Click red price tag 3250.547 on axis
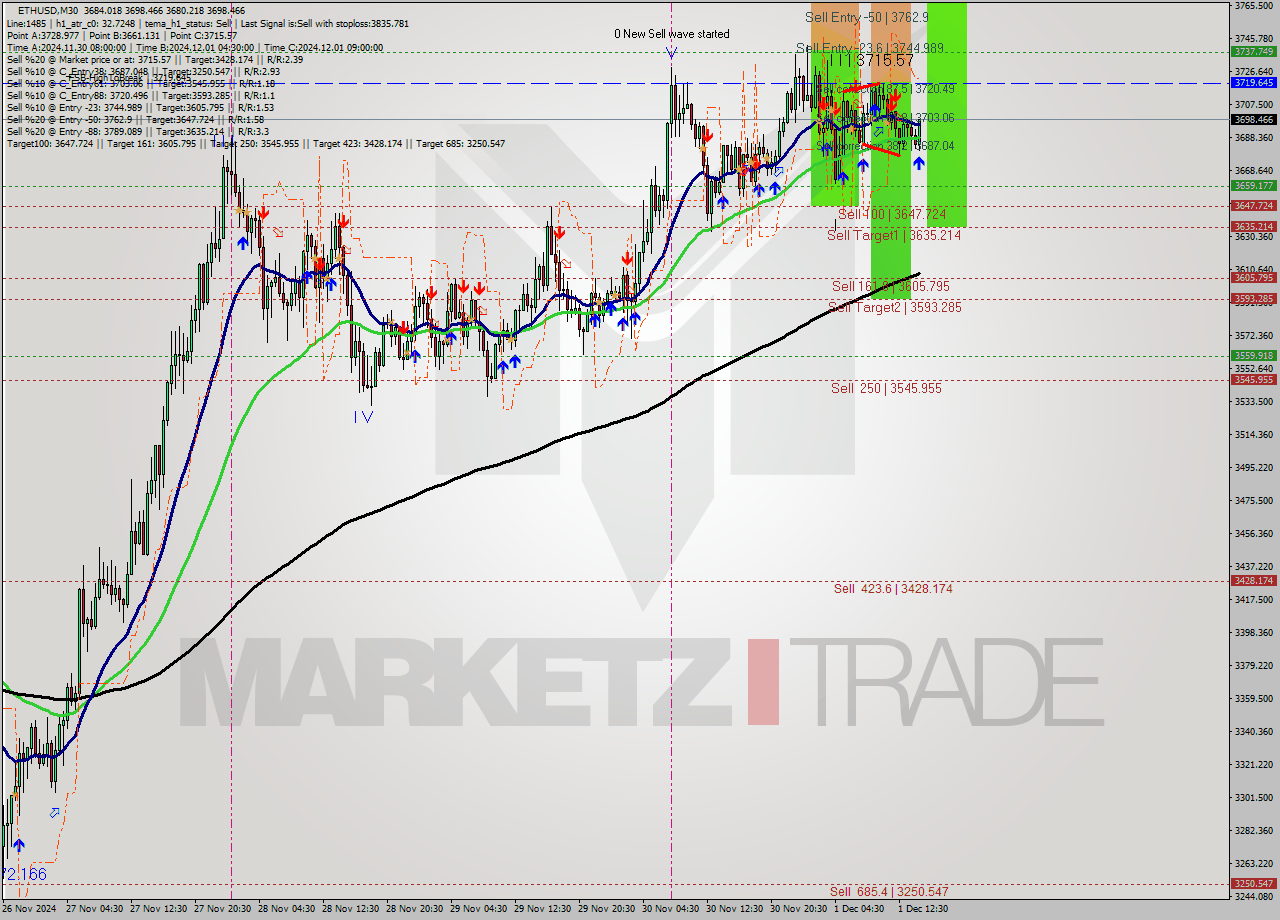This screenshot has width=1280, height=920. (1253, 884)
